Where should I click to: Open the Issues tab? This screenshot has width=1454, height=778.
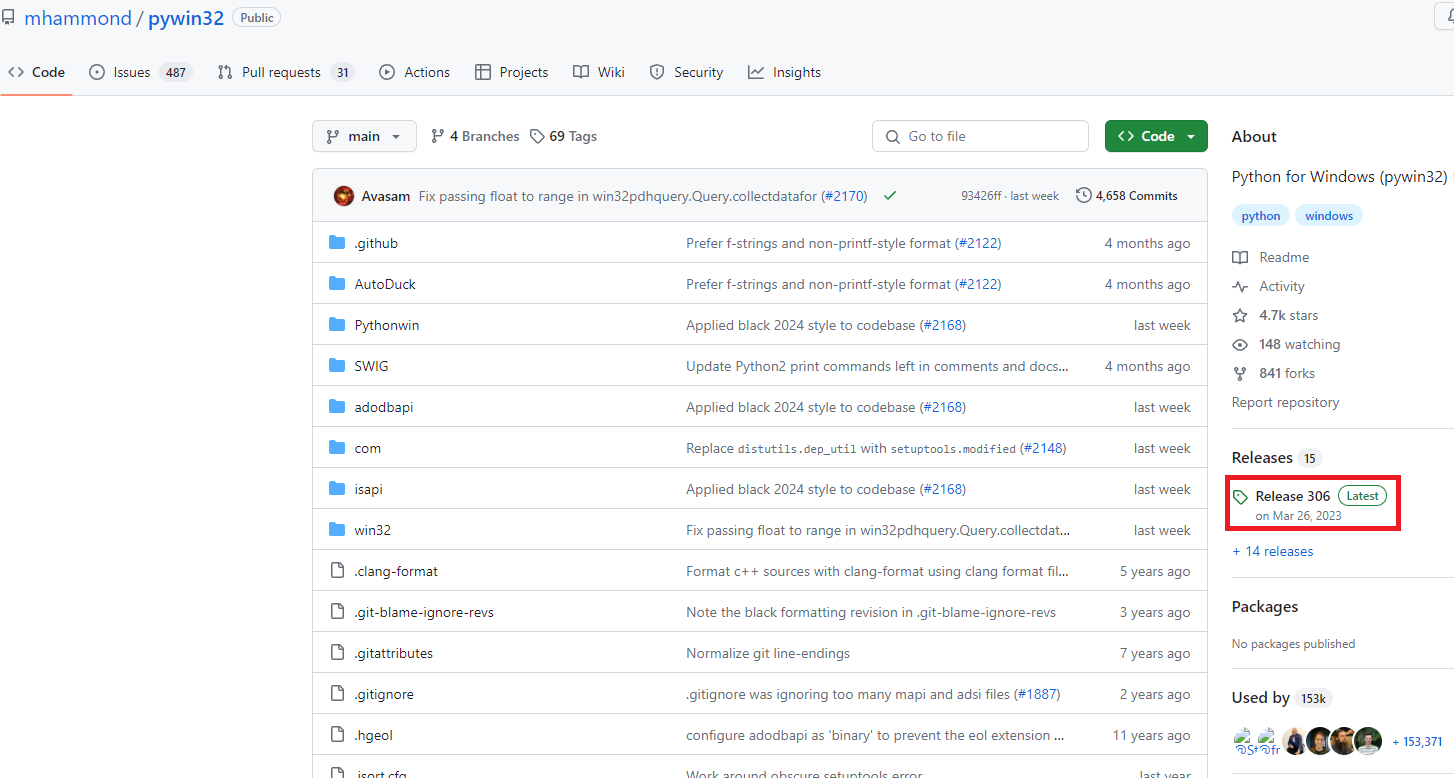(x=140, y=72)
